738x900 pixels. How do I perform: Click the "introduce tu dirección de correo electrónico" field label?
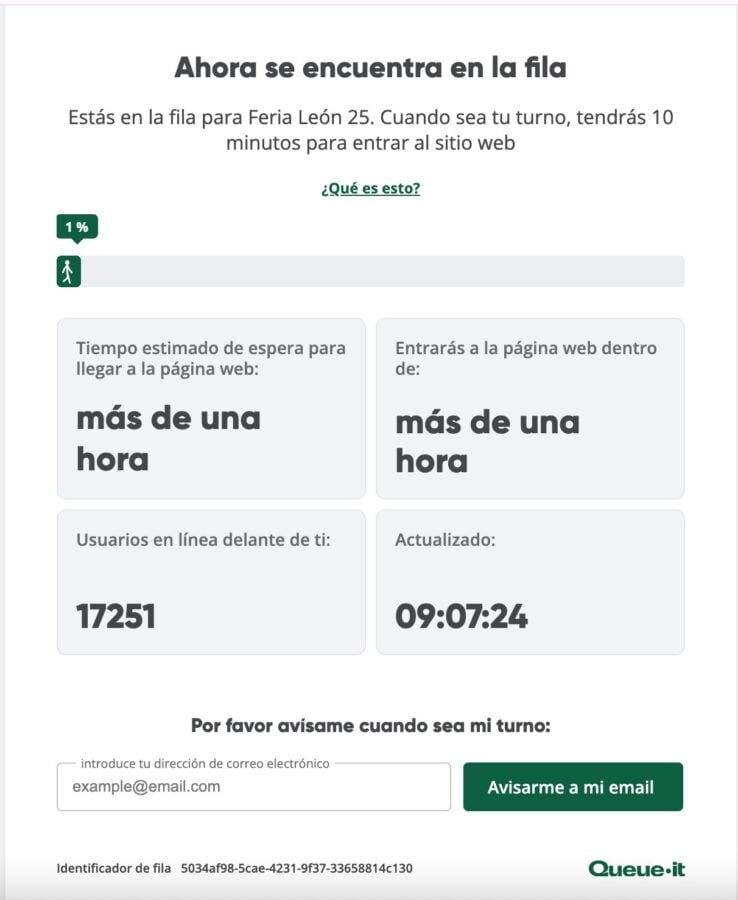click(205, 763)
